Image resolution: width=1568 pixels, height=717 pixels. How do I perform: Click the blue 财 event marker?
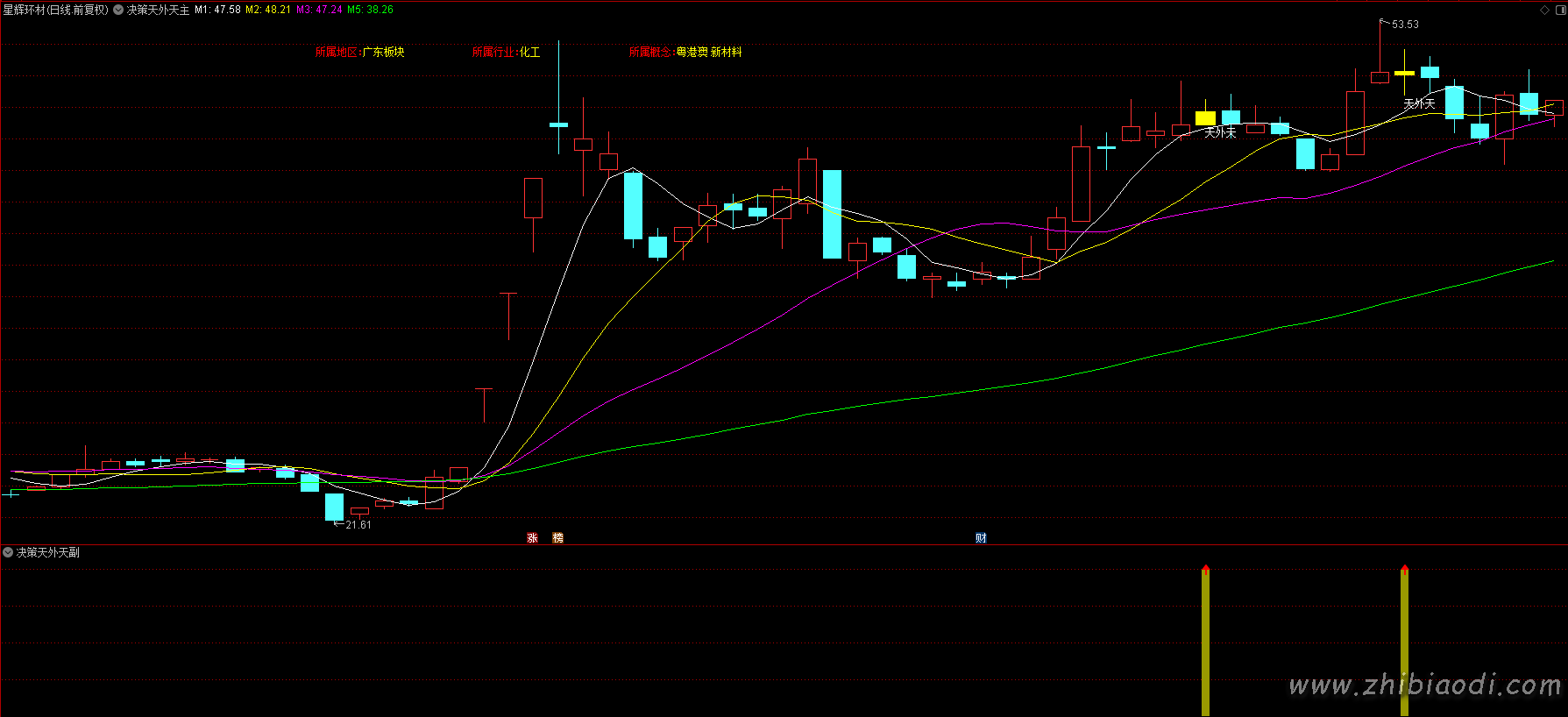click(x=981, y=537)
